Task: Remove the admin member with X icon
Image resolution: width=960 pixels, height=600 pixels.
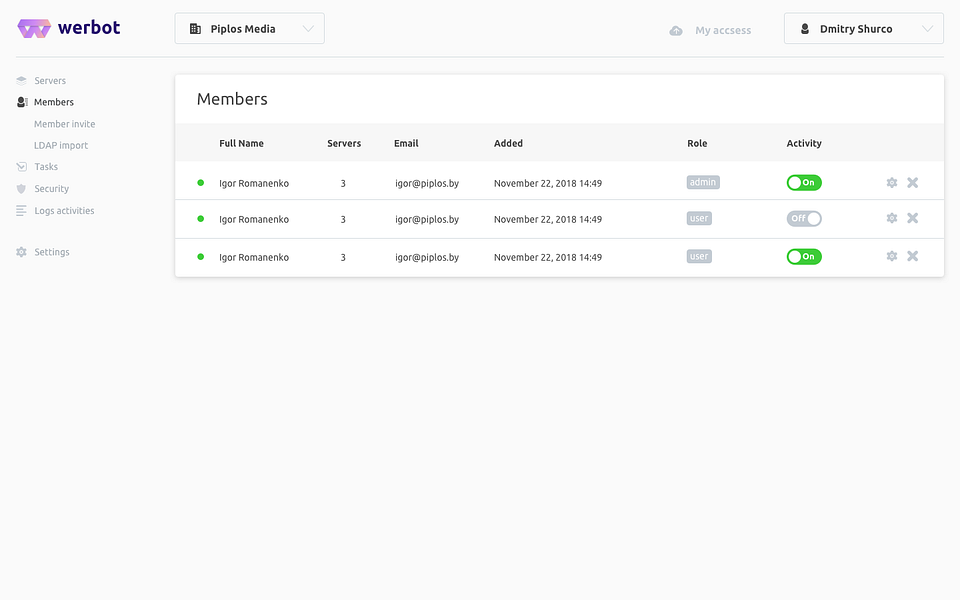Action: pos(912,182)
